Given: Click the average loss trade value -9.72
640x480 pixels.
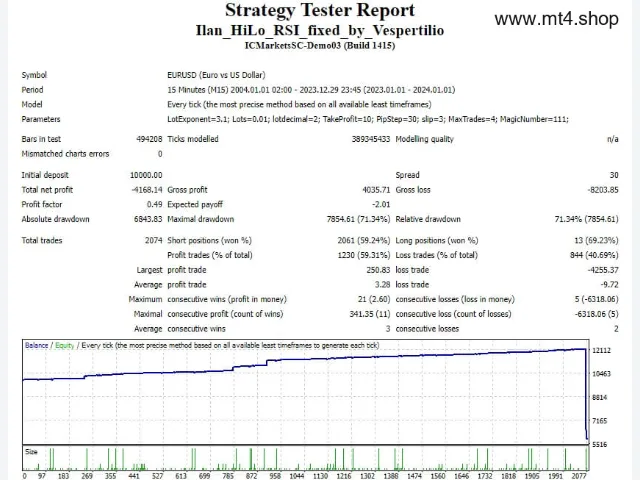Looking at the screenshot, I should point(609,284).
